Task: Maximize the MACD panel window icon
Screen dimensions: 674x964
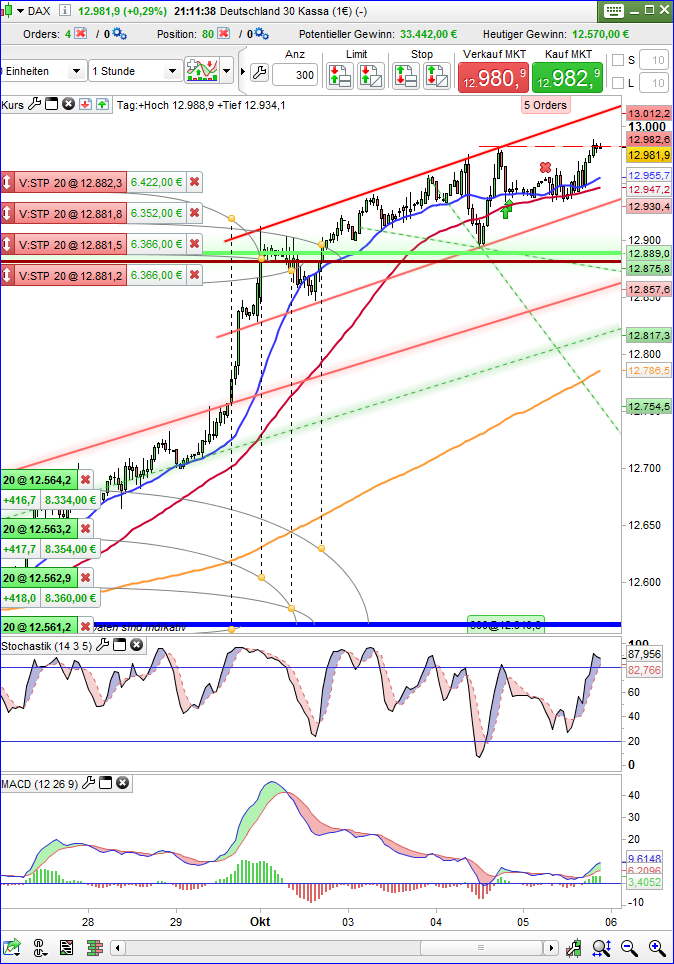Action: [x=106, y=783]
